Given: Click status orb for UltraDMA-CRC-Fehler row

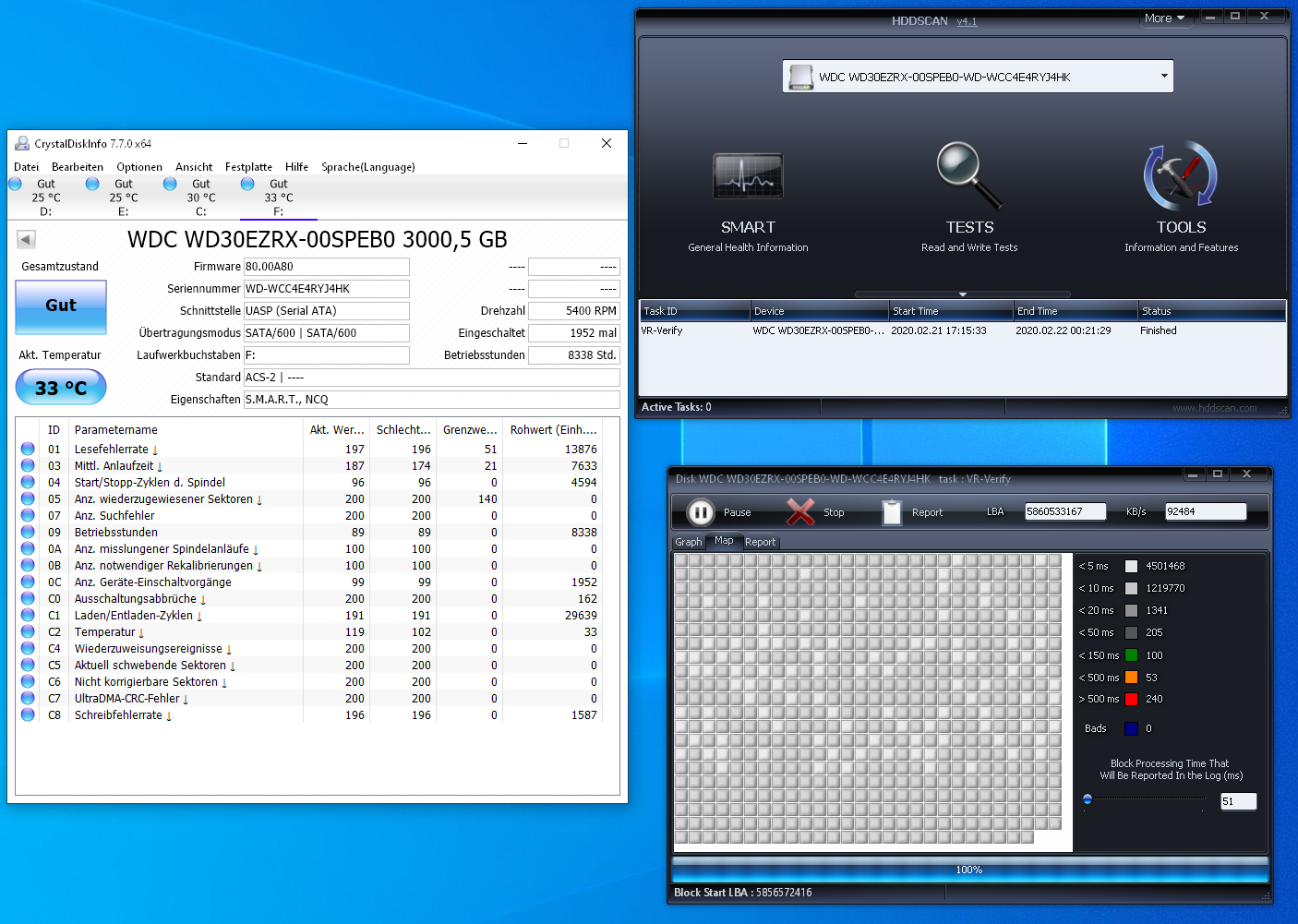Looking at the screenshot, I should [x=28, y=698].
